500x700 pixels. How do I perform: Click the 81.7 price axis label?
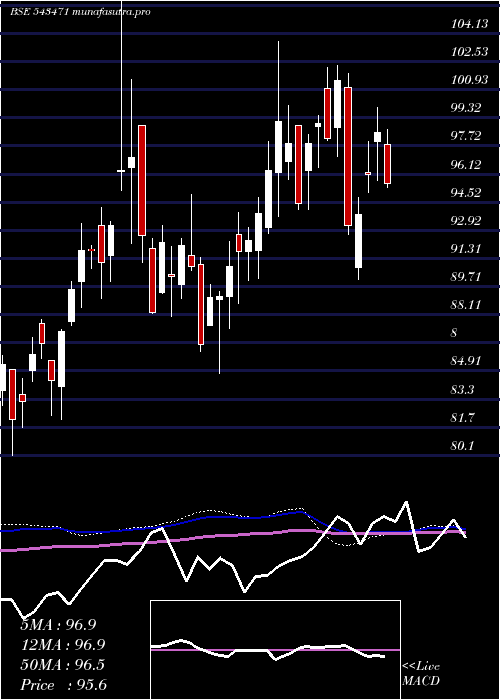(x=463, y=418)
